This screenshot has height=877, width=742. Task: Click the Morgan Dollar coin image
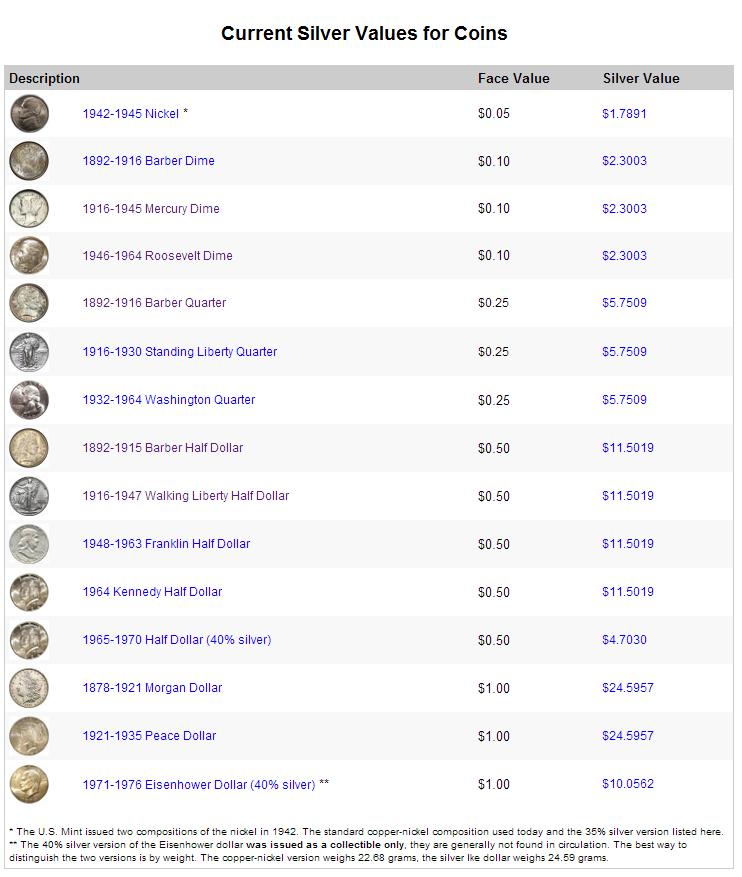(x=29, y=688)
